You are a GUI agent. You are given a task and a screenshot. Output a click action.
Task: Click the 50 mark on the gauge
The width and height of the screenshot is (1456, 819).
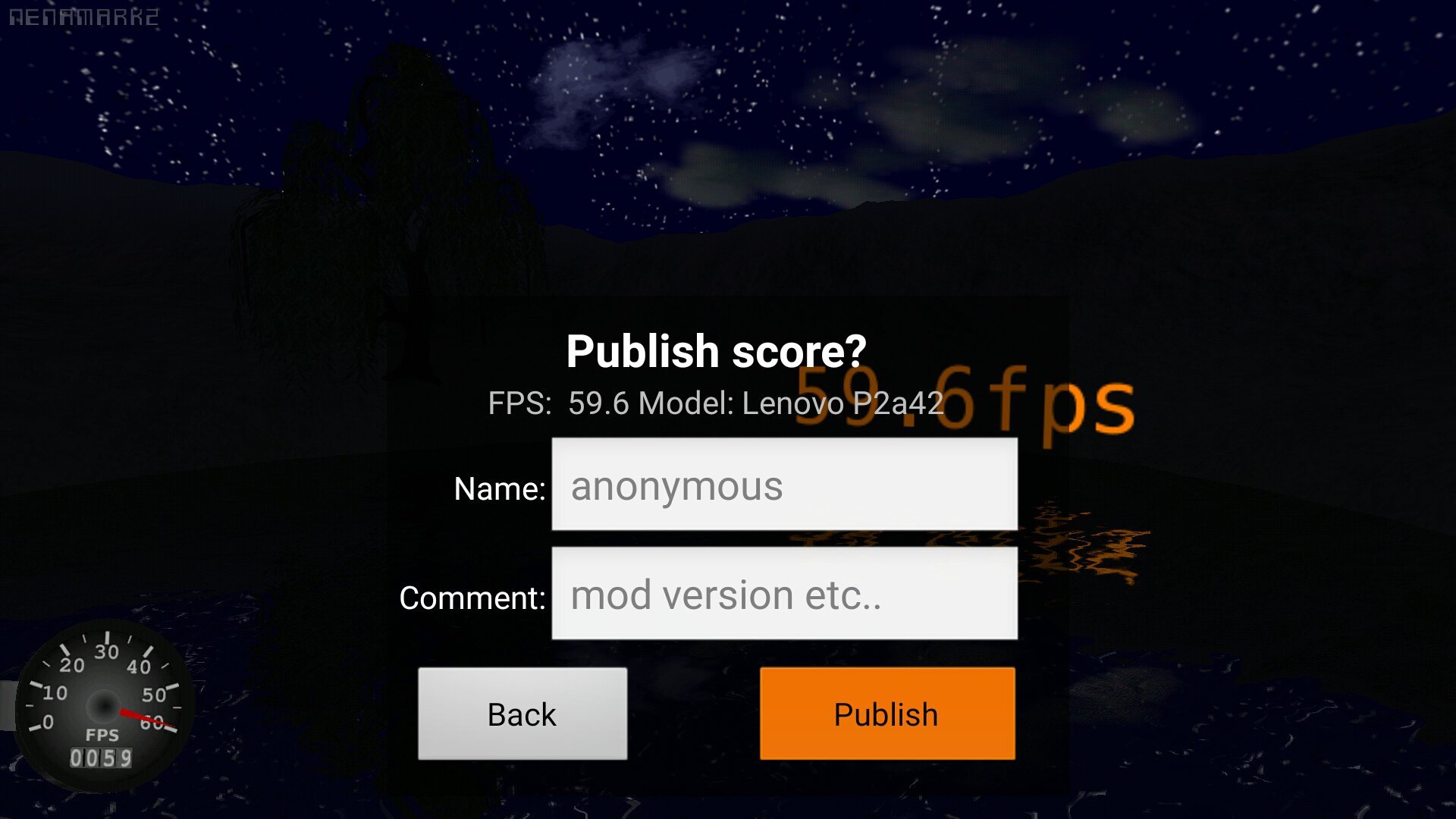(154, 695)
